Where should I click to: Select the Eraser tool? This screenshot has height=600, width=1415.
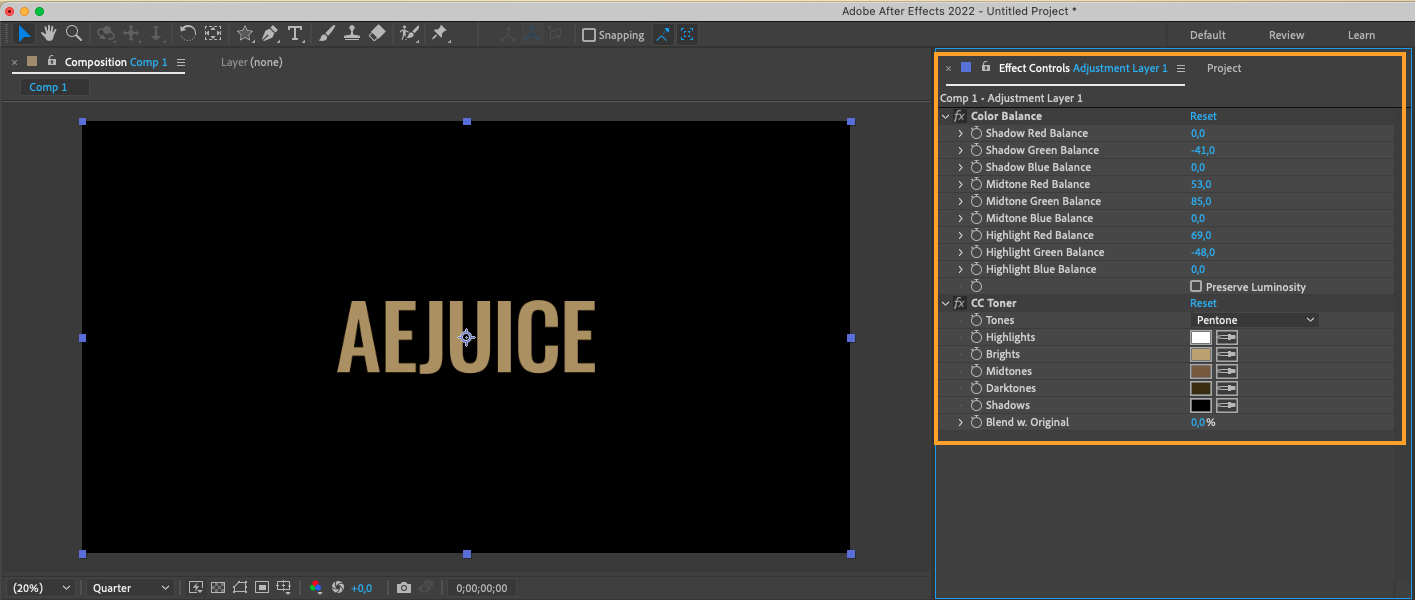pos(377,34)
